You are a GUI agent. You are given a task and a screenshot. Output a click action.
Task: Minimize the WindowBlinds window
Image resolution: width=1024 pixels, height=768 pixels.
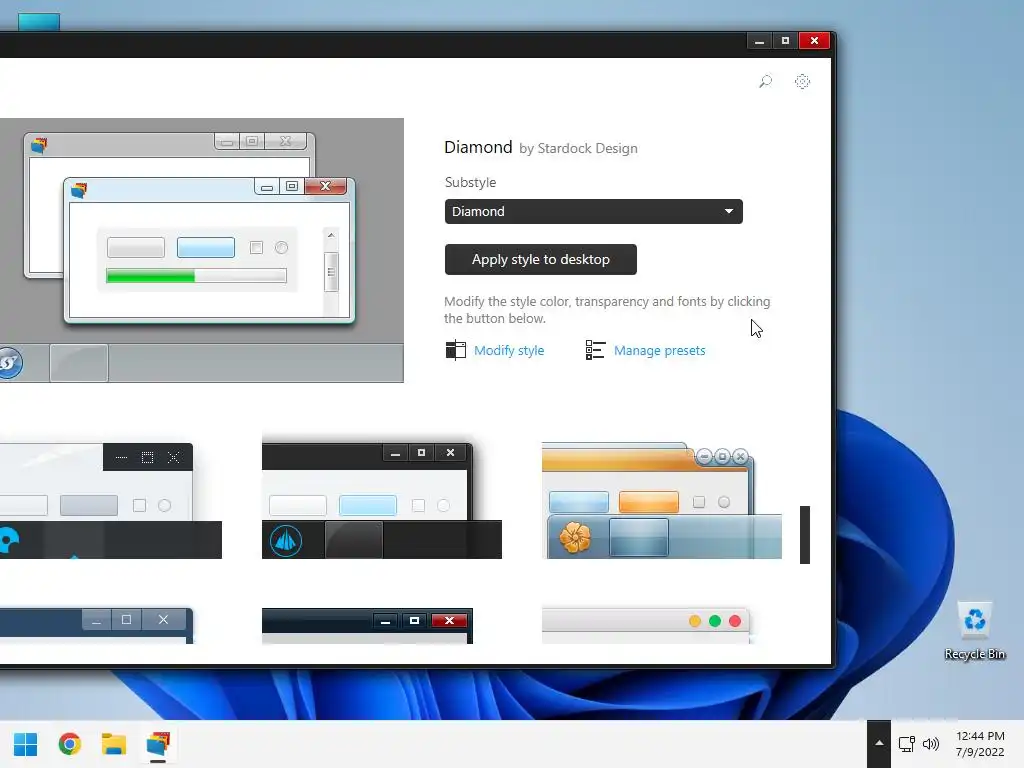pos(759,41)
